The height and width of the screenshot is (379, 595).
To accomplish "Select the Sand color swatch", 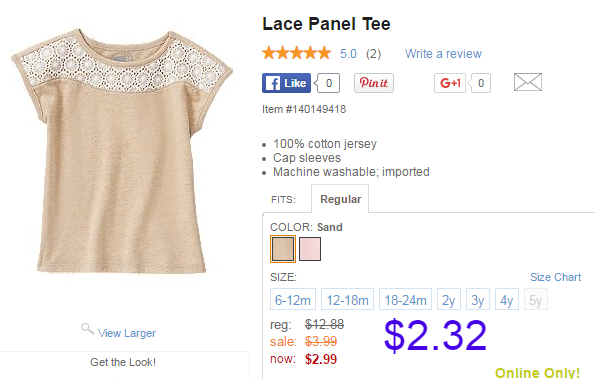I will pos(283,249).
